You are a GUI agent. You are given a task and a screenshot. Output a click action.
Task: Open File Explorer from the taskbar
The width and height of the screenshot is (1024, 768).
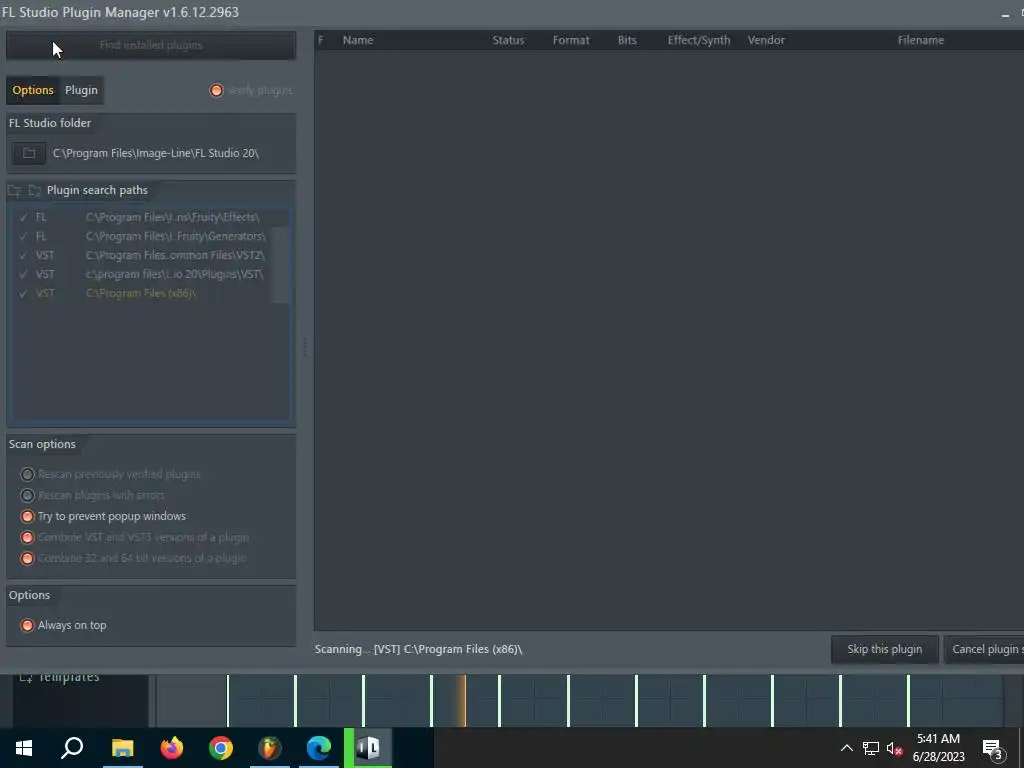click(x=122, y=748)
